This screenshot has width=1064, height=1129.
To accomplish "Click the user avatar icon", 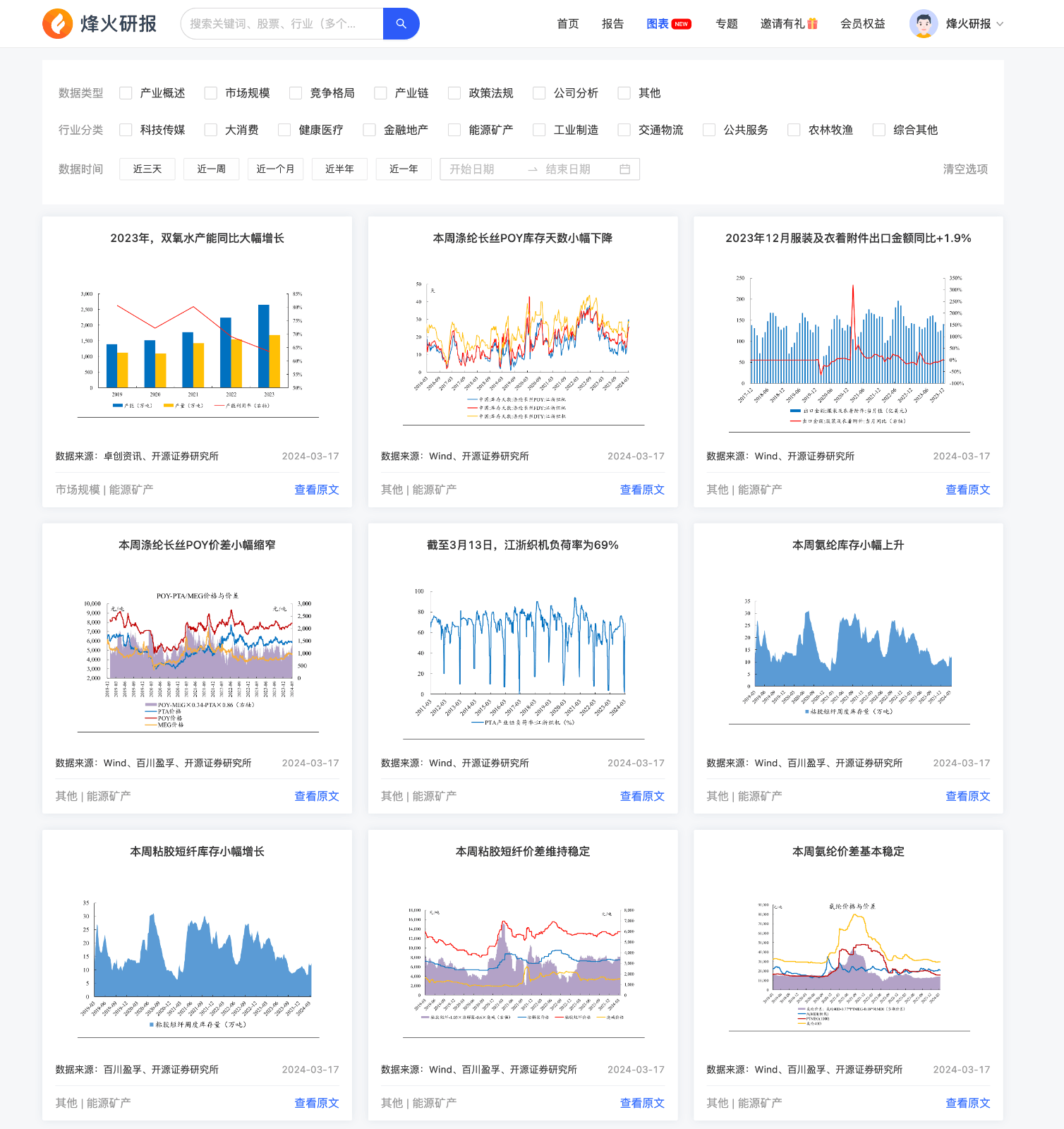I will click(923, 24).
